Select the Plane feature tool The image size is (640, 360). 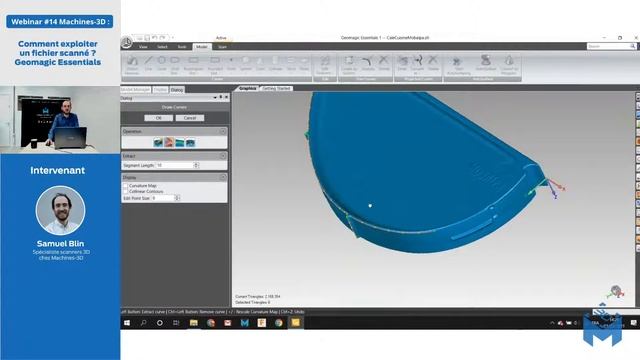[304, 63]
